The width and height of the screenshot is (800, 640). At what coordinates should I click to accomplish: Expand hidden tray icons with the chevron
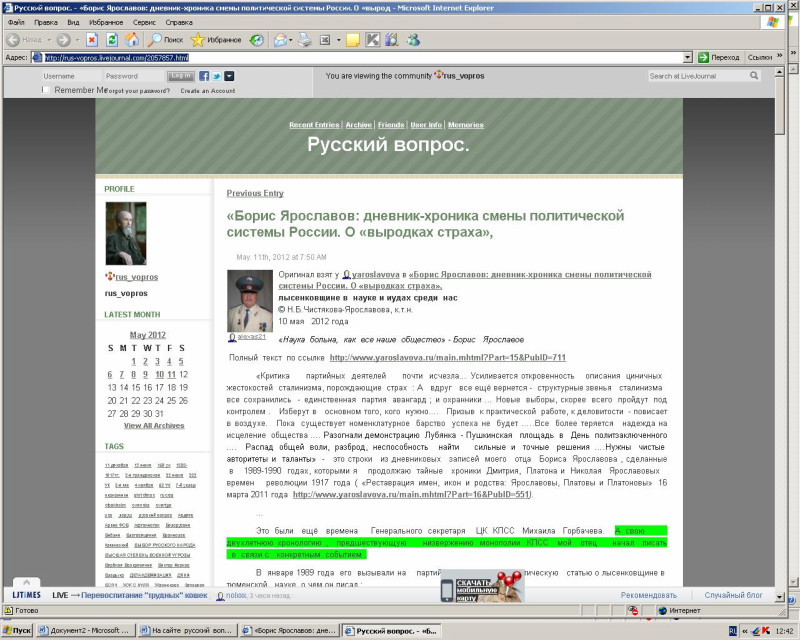(745, 631)
